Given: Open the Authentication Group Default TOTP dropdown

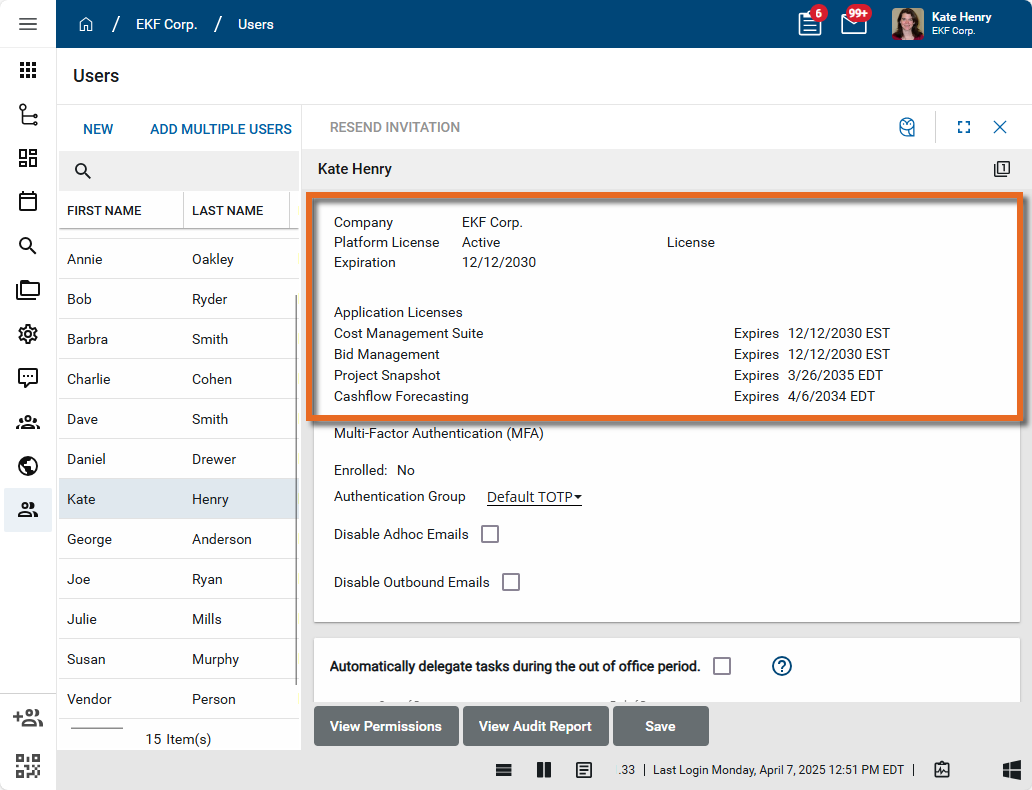Looking at the screenshot, I should point(534,497).
